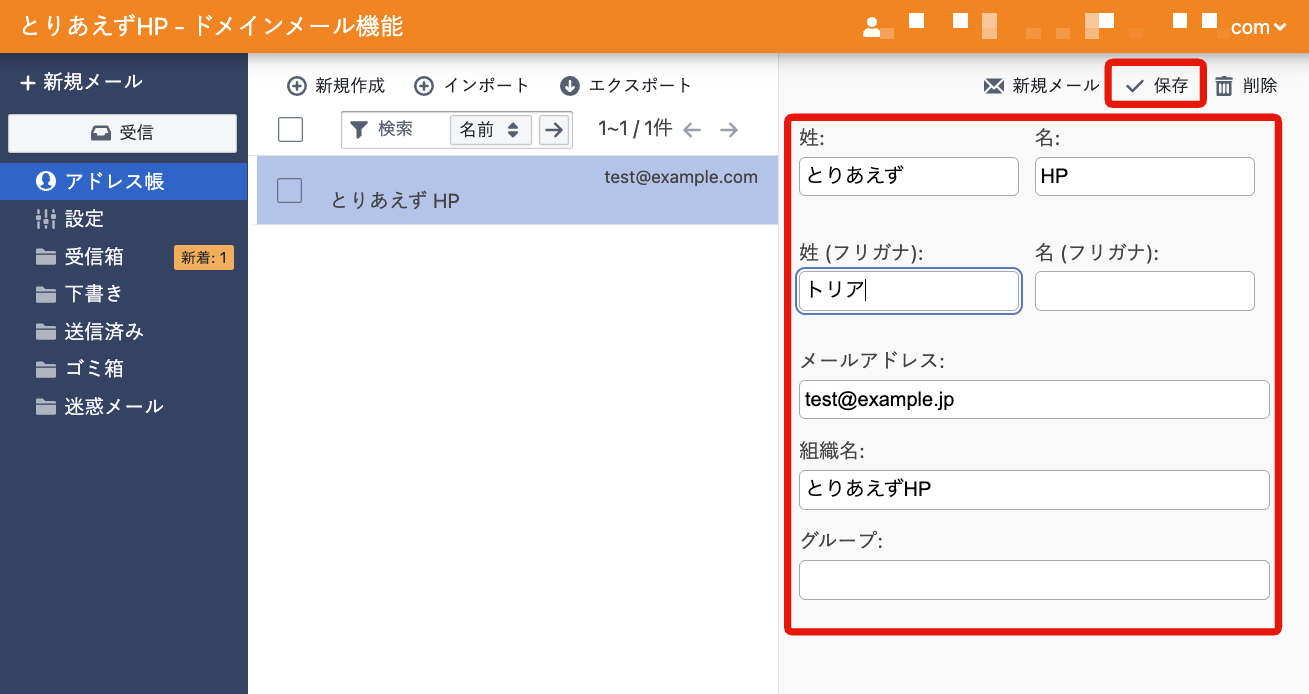This screenshot has height=694, width=1309.
Task: Click the 名 (フリガナ) input field
Action: click(1144, 291)
